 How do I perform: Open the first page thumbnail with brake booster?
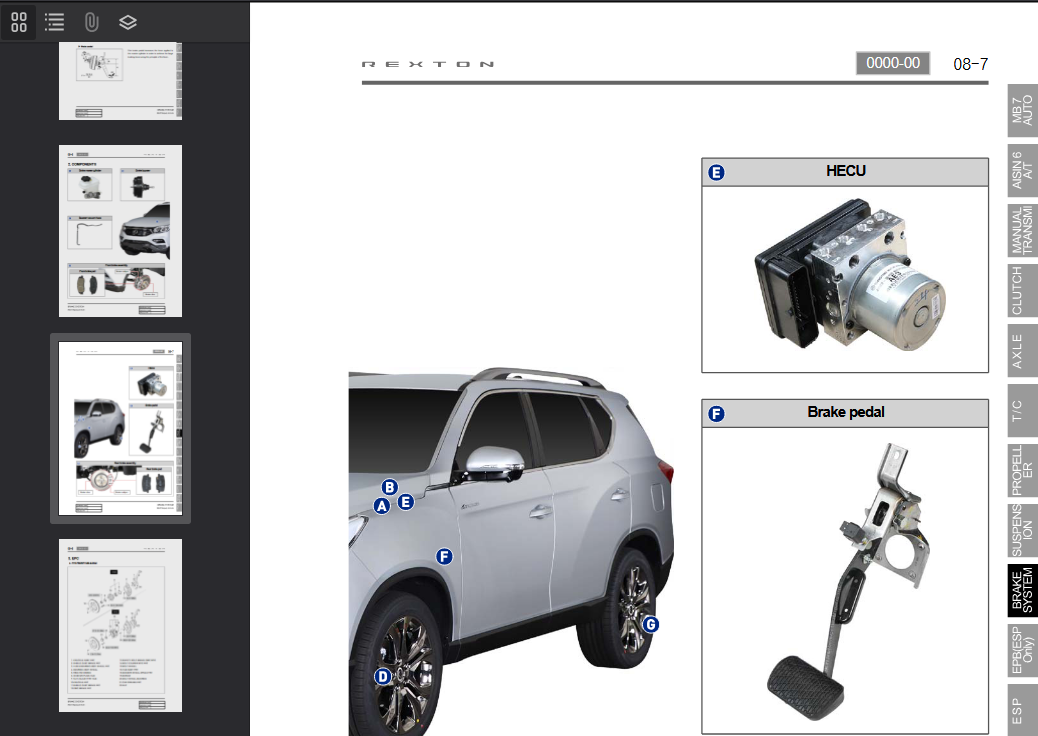(x=120, y=81)
